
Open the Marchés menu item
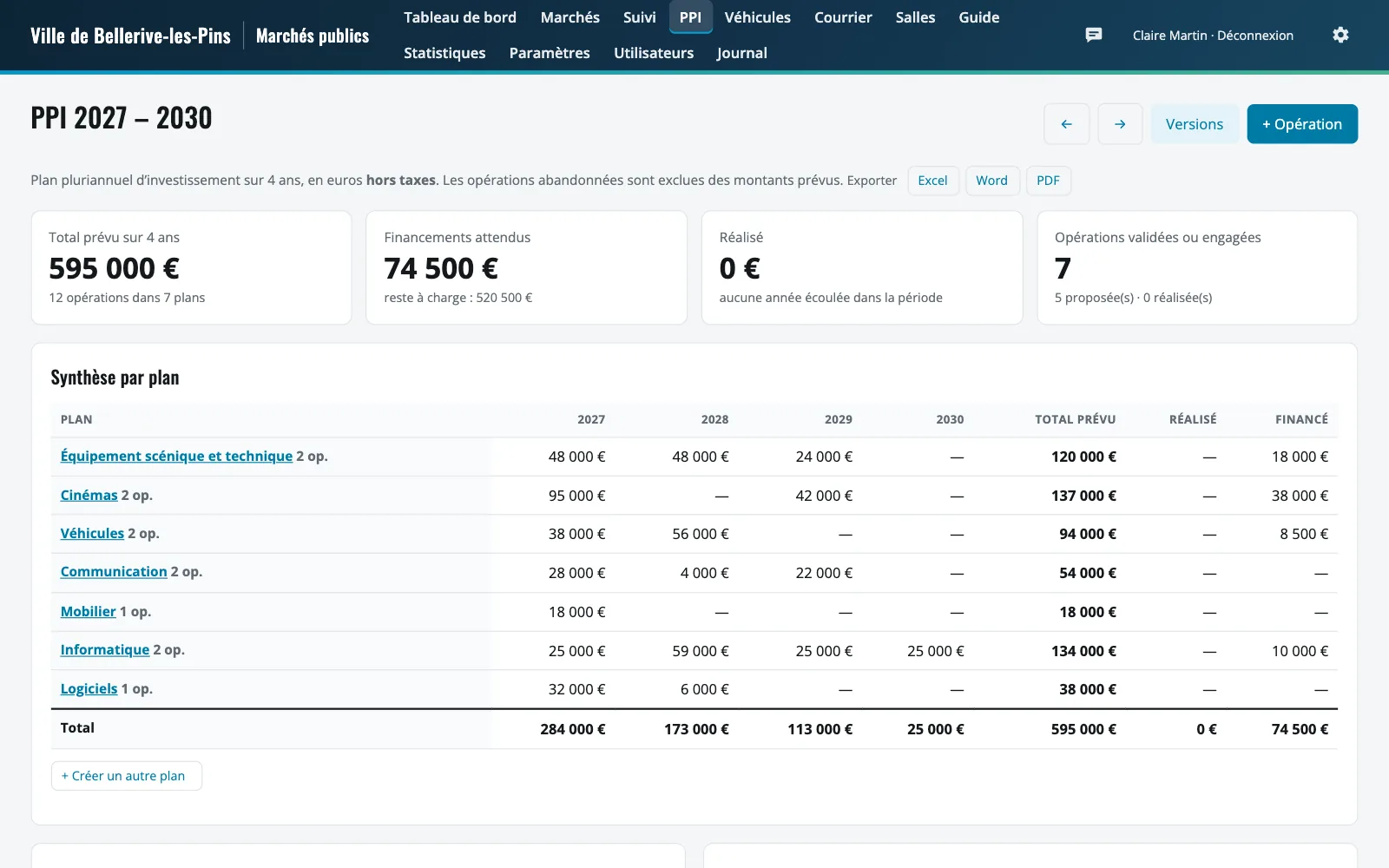(x=569, y=17)
